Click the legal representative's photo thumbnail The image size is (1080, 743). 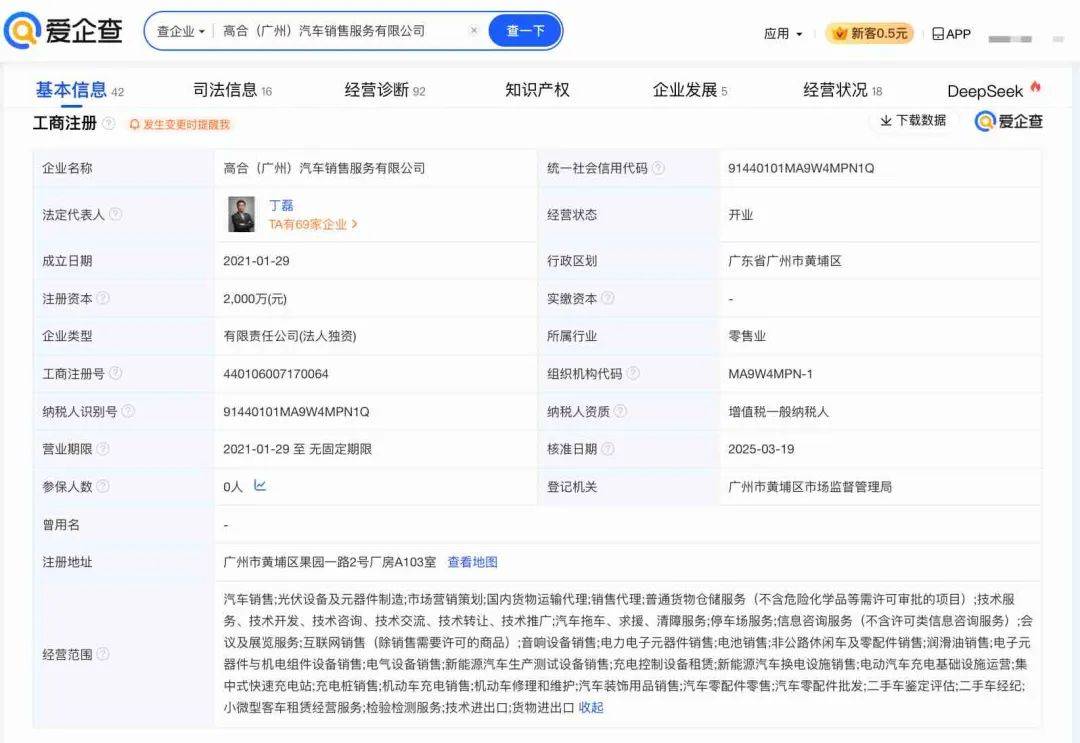point(242,214)
